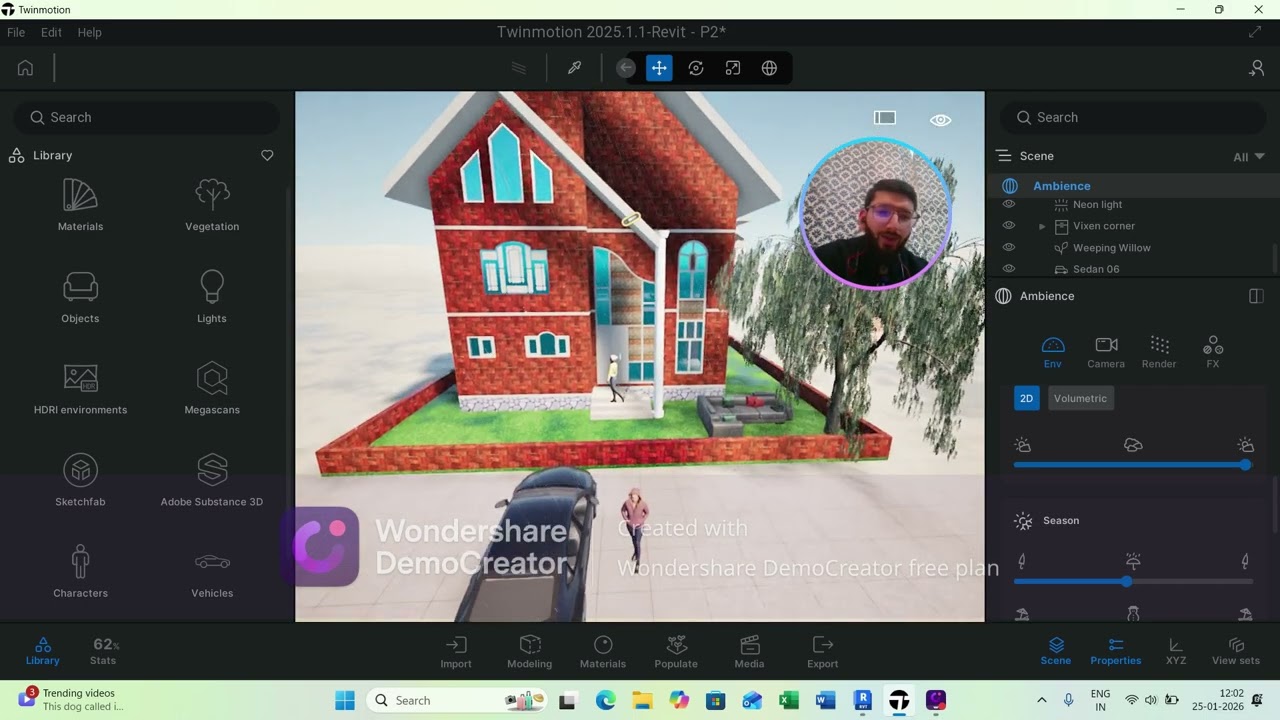Activate the Translate move gizmo tool
The image size is (1280, 720).
coord(659,68)
